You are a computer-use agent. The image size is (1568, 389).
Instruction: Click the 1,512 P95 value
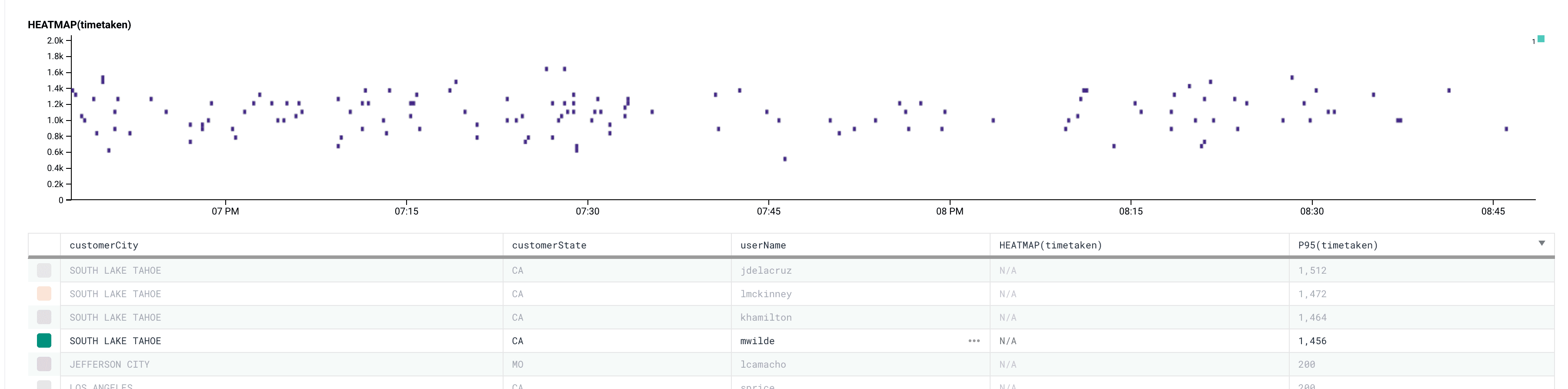[x=1312, y=270]
